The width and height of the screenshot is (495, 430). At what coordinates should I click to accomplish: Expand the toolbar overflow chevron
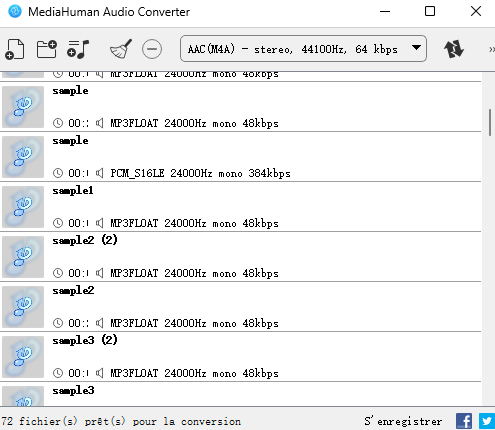pos(492,49)
